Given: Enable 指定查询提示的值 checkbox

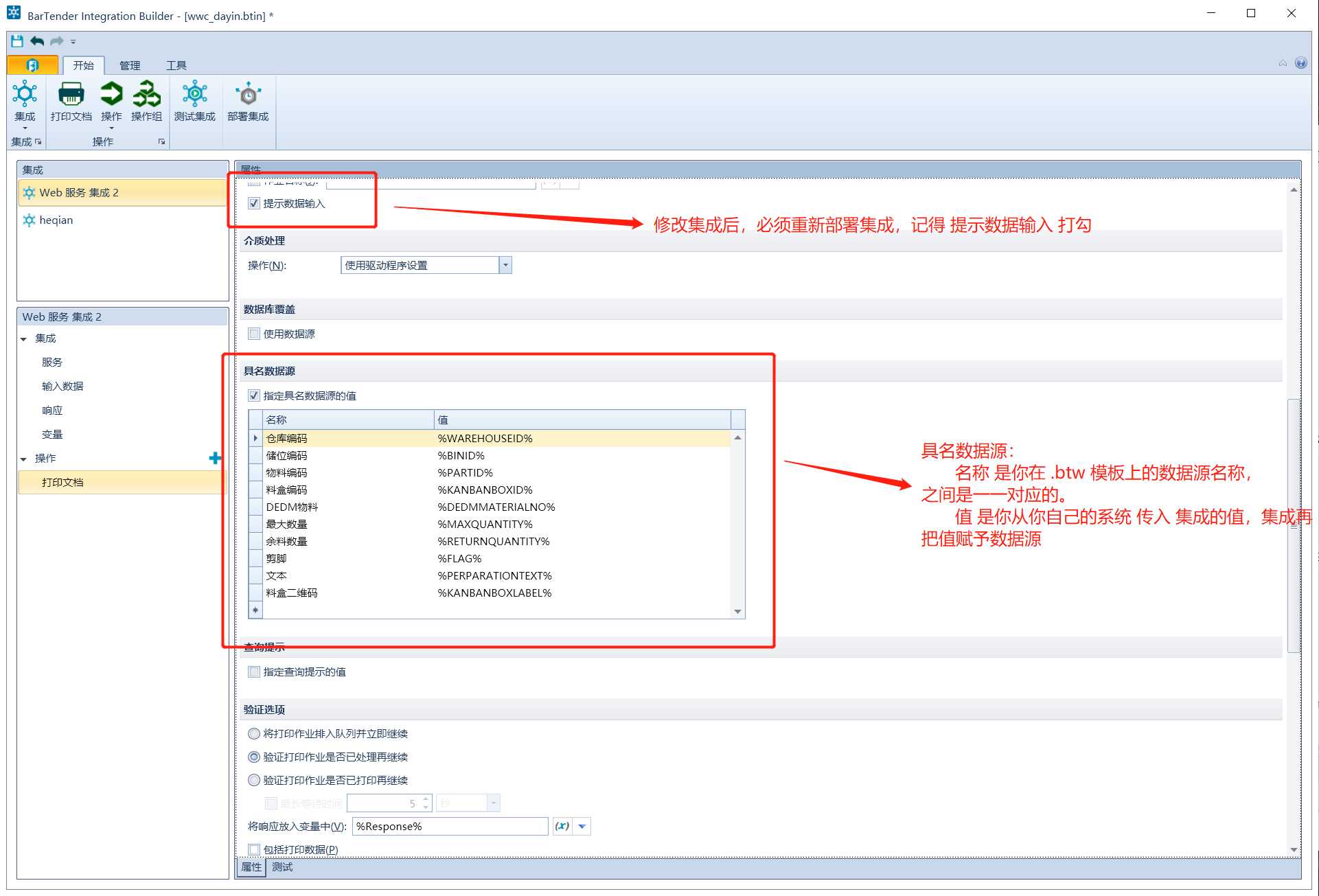Looking at the screenshot, I should click(x=254, y=671).
